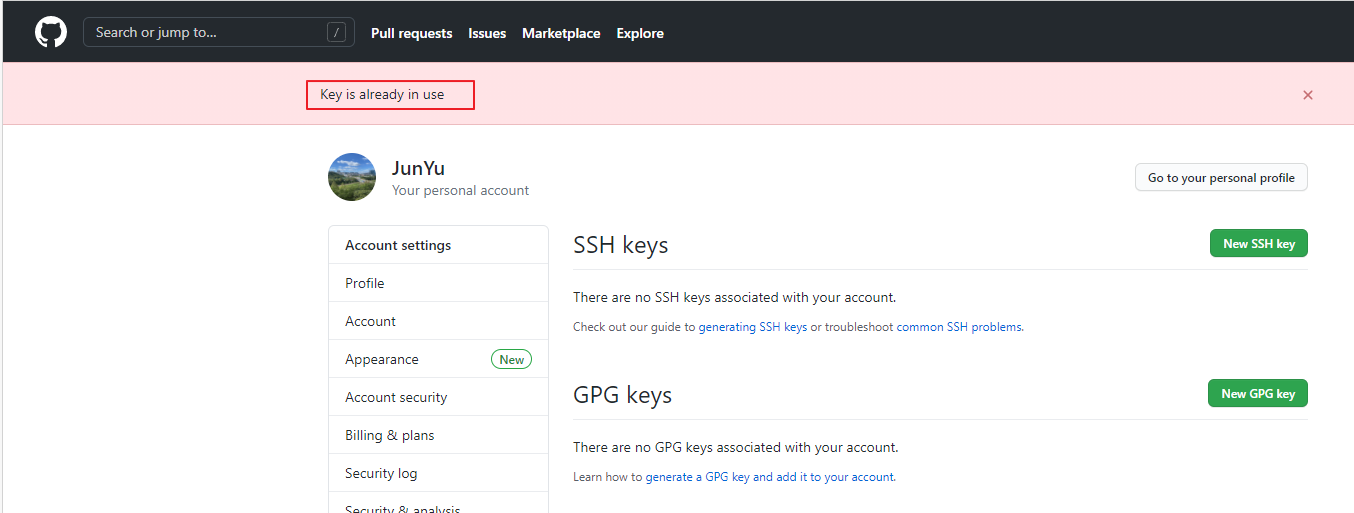Open the generating SSH keys guide link

point(752,327)
